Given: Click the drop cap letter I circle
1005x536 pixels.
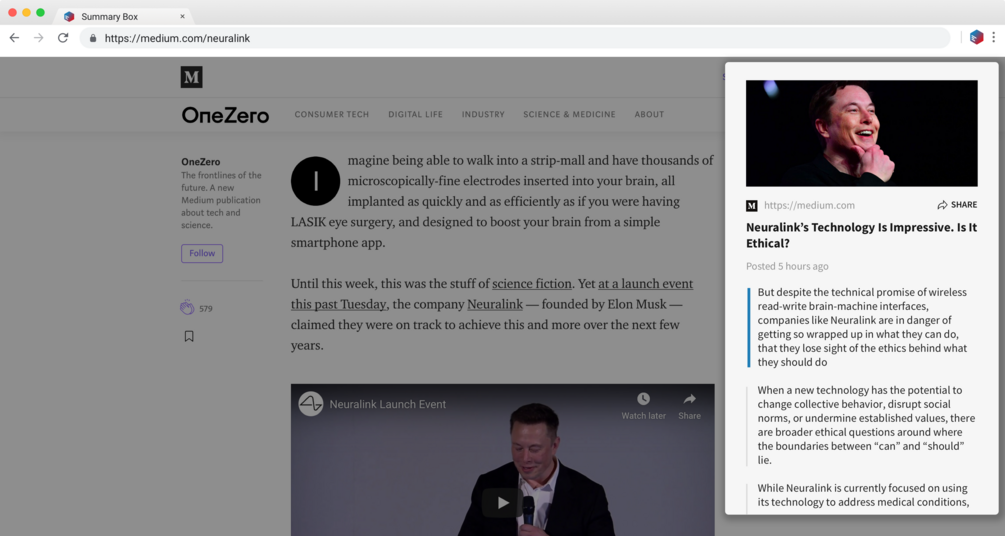Looking at the screenshot, I should point(315,181).
